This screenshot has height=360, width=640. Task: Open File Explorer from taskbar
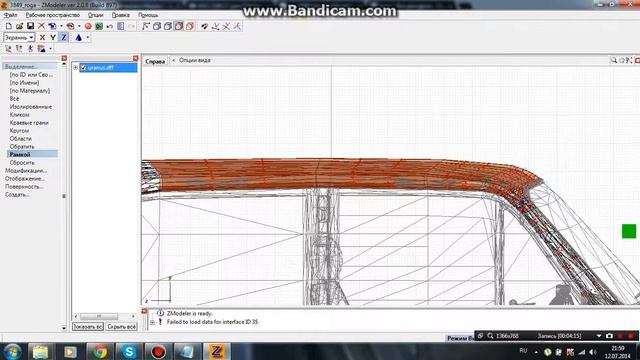[40, 352]
